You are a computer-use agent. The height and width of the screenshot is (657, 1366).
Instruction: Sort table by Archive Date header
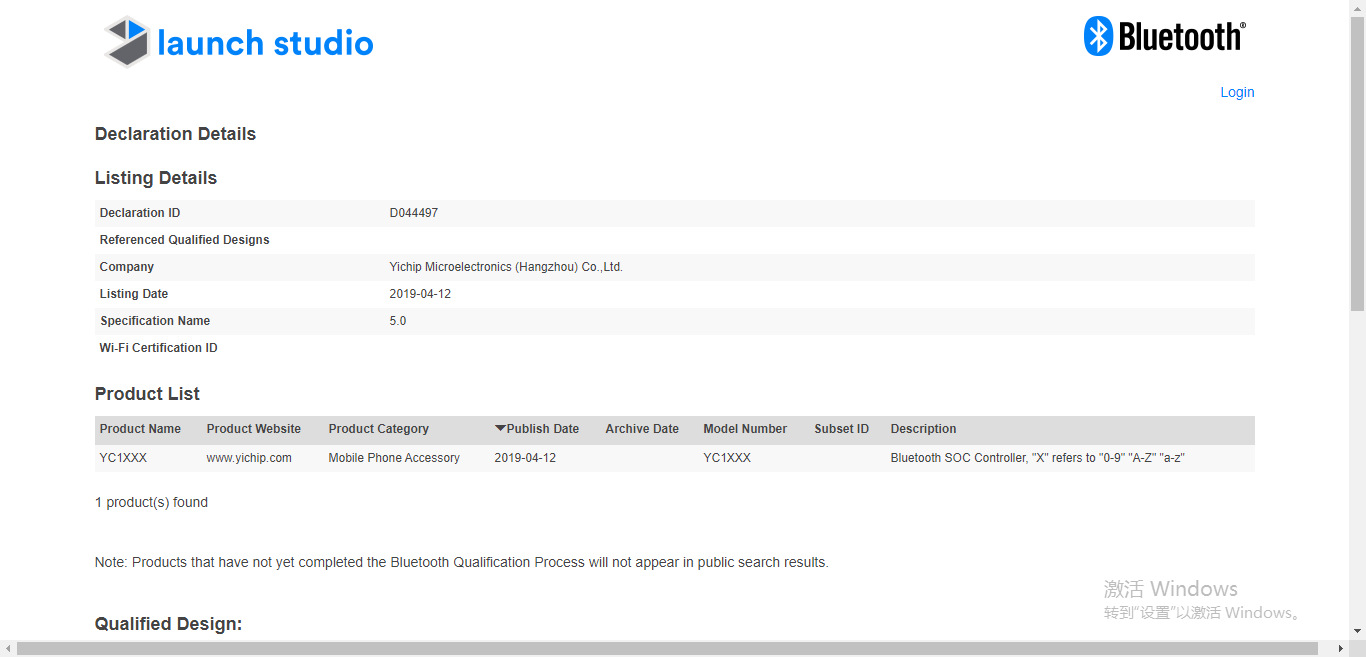click(642, 429)
